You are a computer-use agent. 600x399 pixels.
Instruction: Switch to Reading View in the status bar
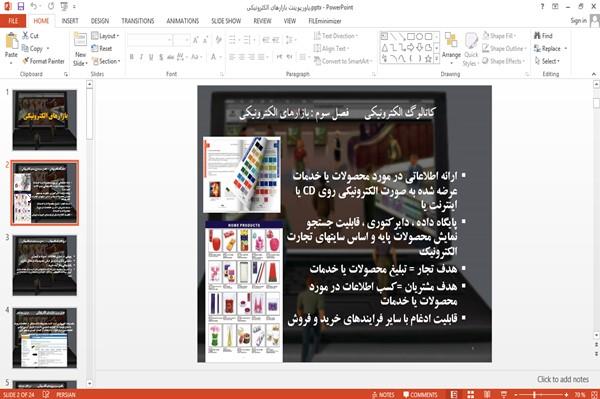(487, 394)
